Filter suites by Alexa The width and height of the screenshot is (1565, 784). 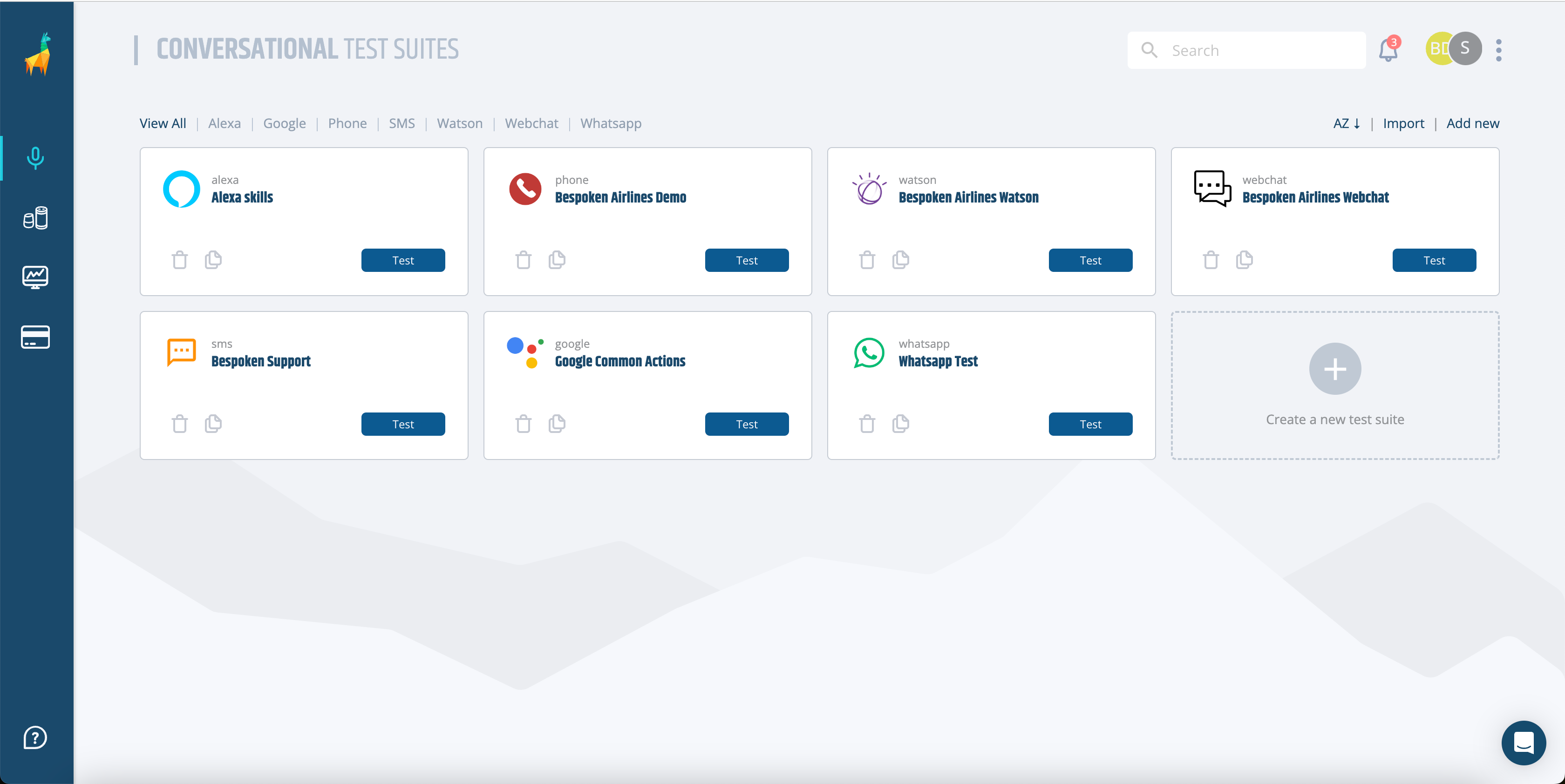pyautogui.click(x=225, y=123)
